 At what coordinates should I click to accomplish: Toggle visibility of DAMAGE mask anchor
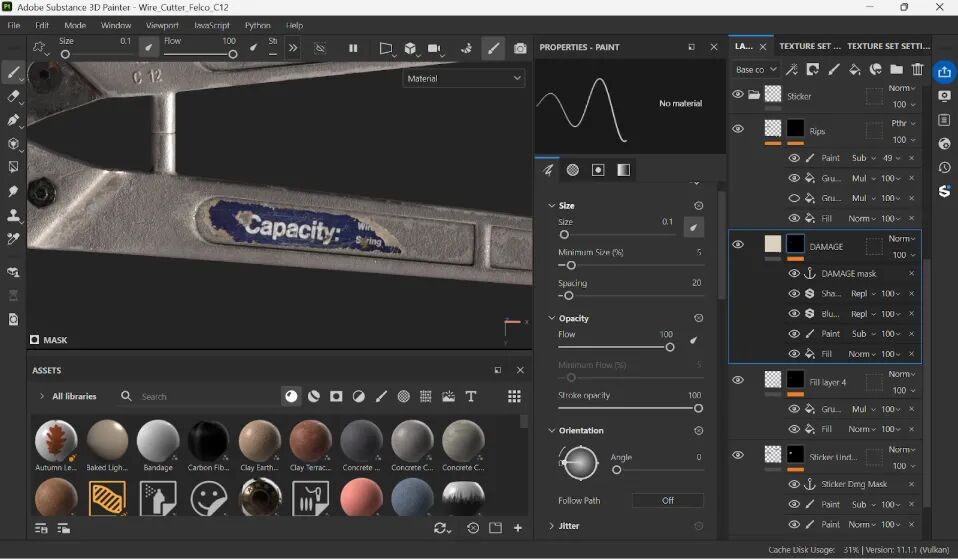(x=794, y=274)
